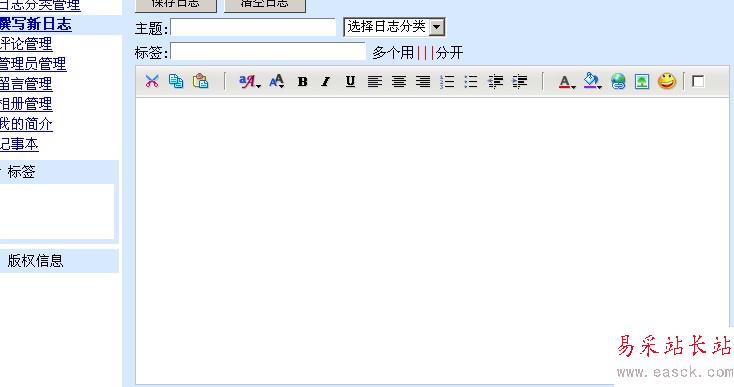734x387 pixels.
Task: Center align the text
Action: (x=399, y=81)
